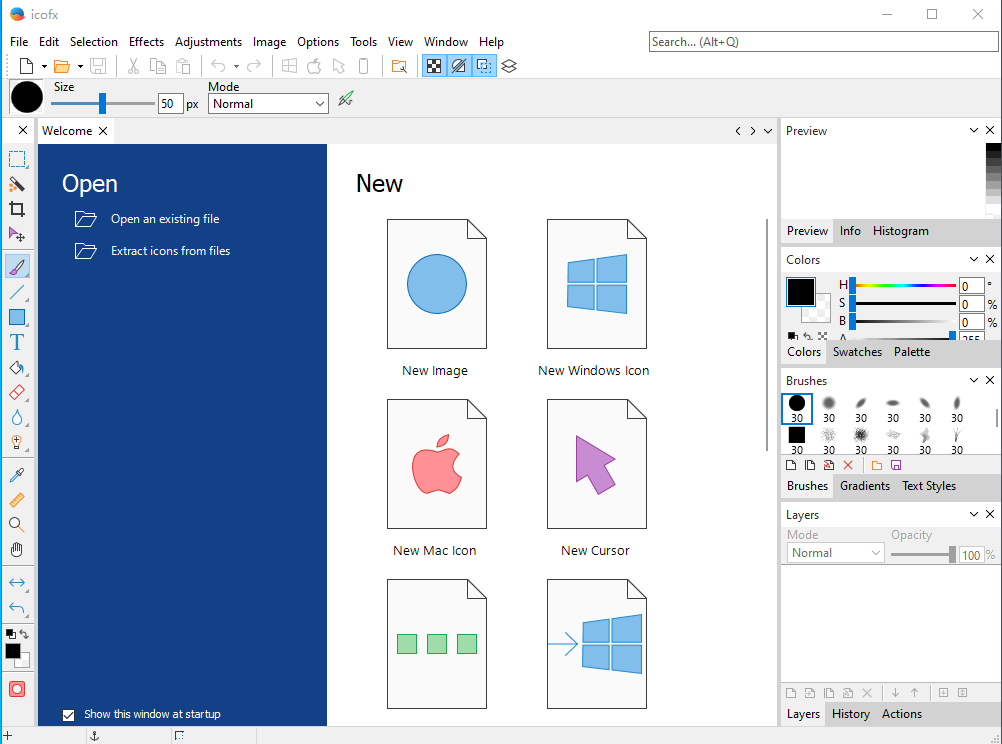Select the Zoom magnifier tool
The height and width of the screenshot is (744, 1002).
tap(17, 525)
